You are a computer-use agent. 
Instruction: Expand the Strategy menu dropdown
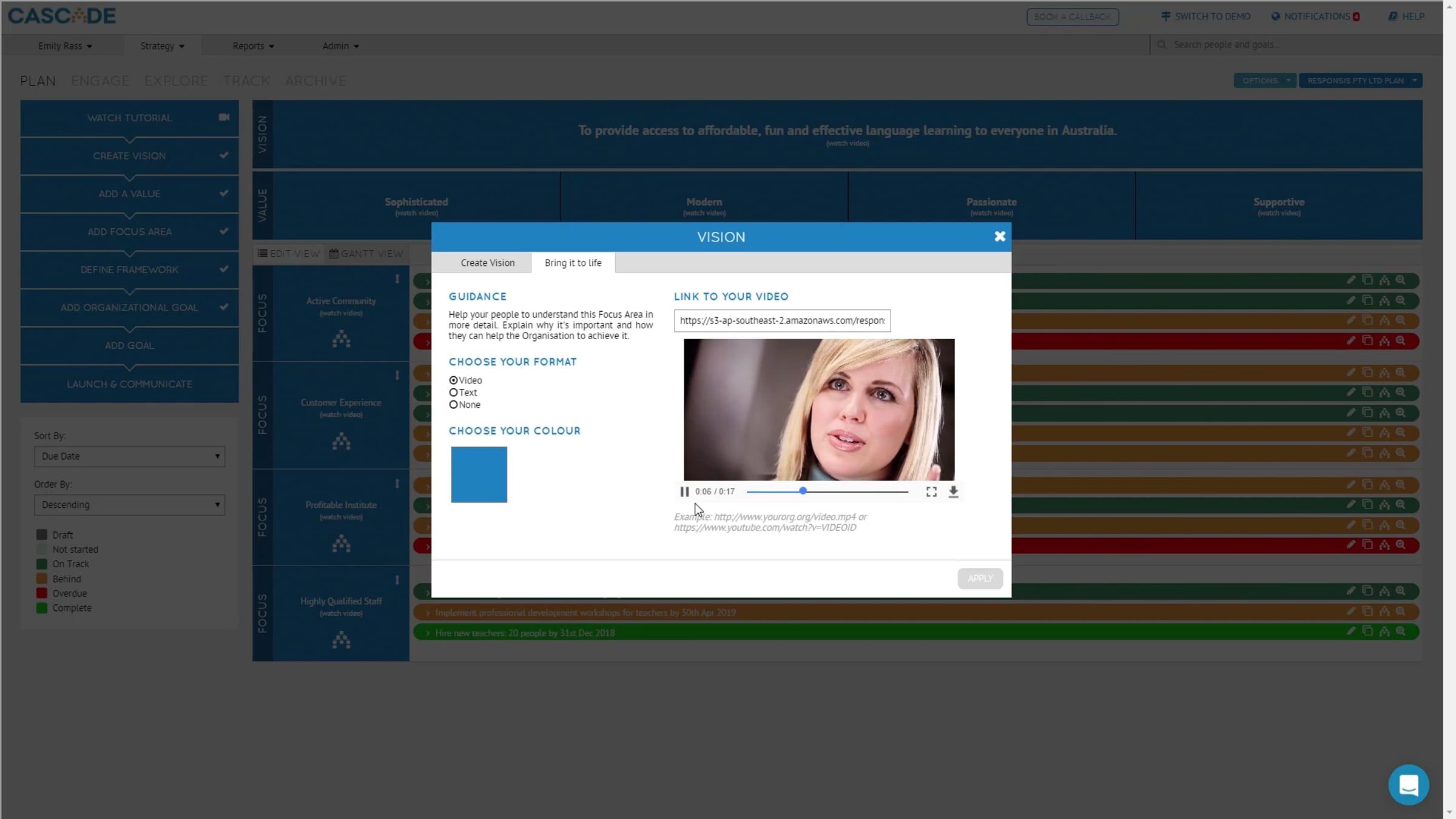[x=162, y=46]
